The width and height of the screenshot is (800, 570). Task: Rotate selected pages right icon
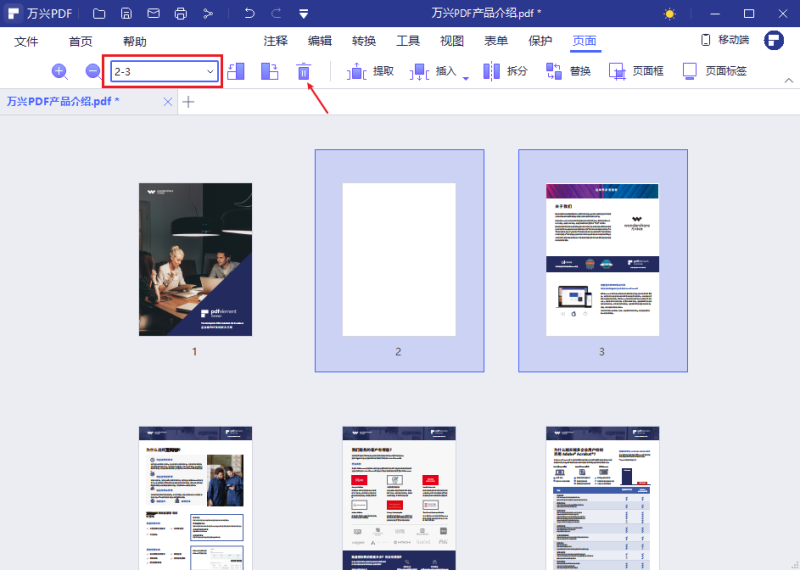click(269, 71)
